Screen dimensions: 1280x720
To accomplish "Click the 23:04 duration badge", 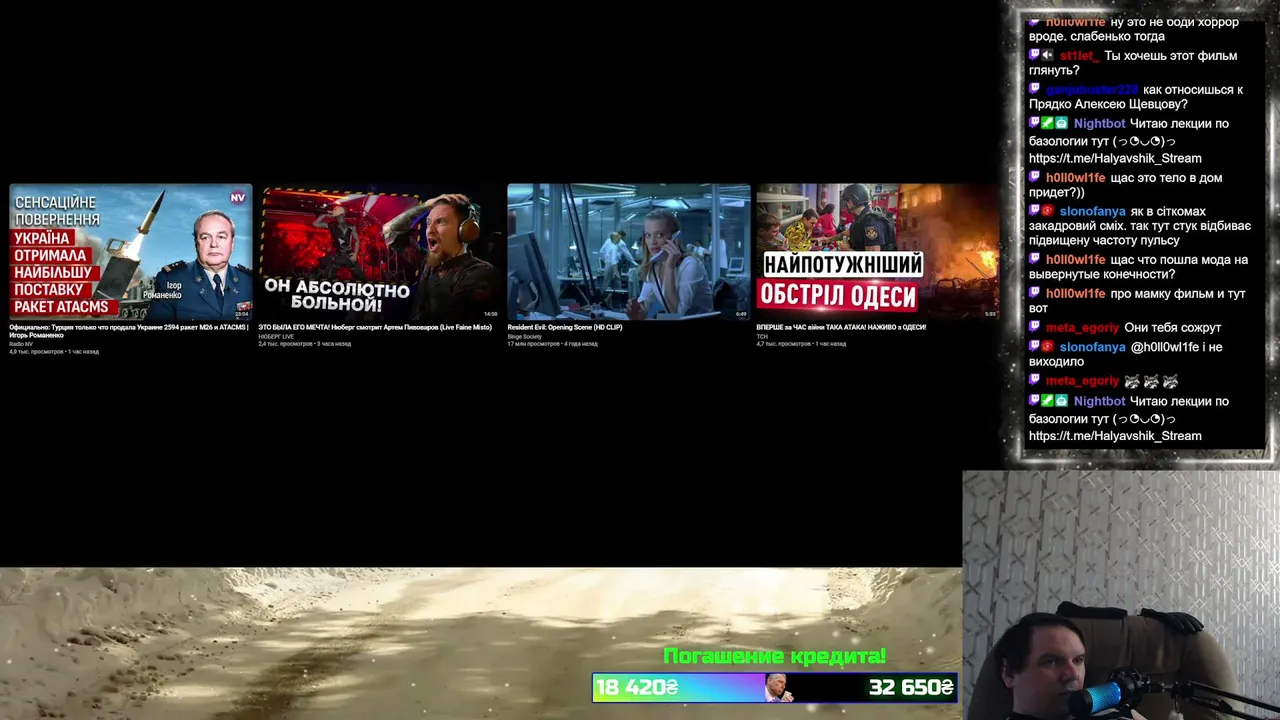I will pos(241,314).
